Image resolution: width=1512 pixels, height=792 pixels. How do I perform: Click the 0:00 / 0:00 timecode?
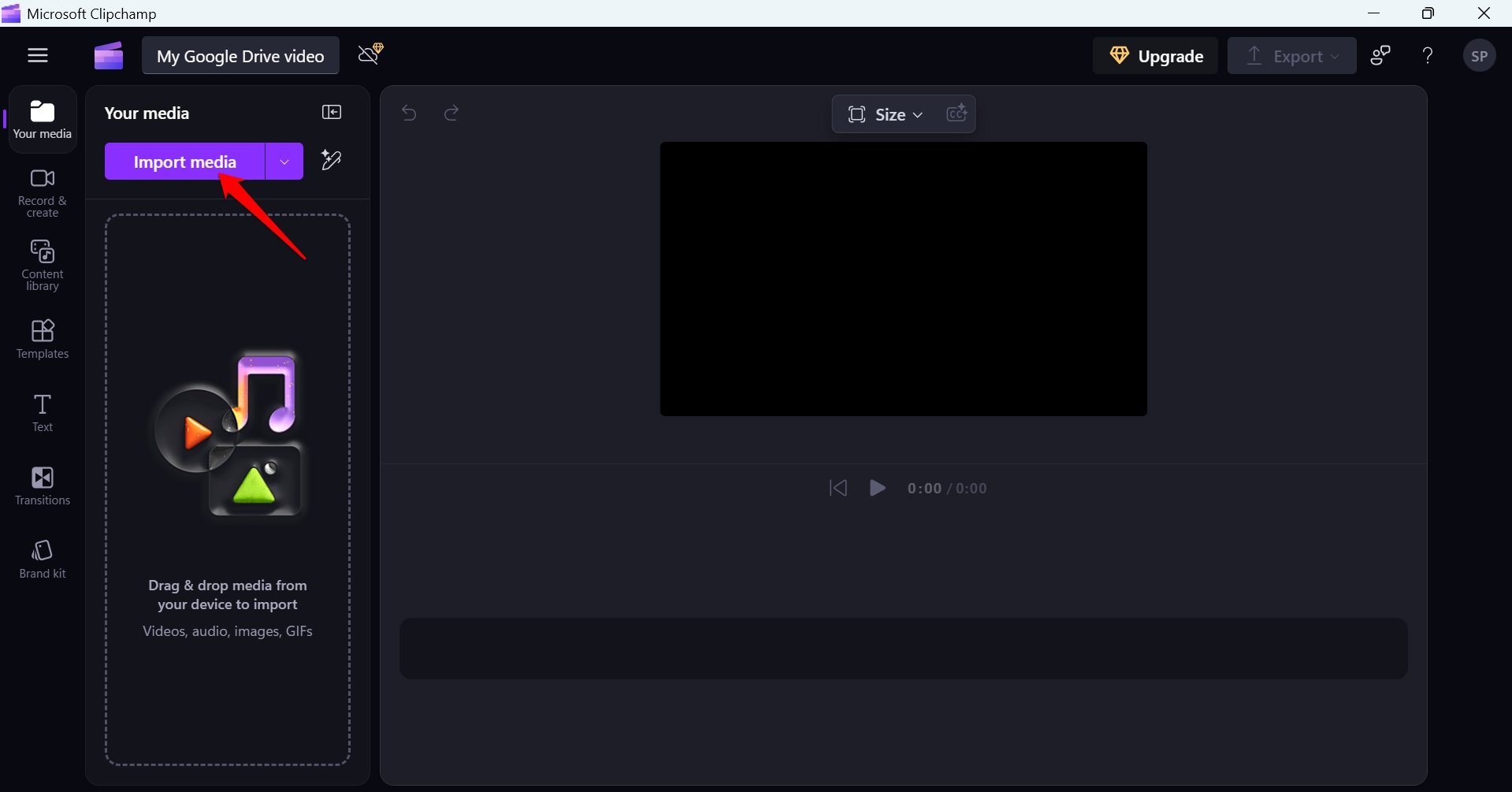tap(947, 489)
